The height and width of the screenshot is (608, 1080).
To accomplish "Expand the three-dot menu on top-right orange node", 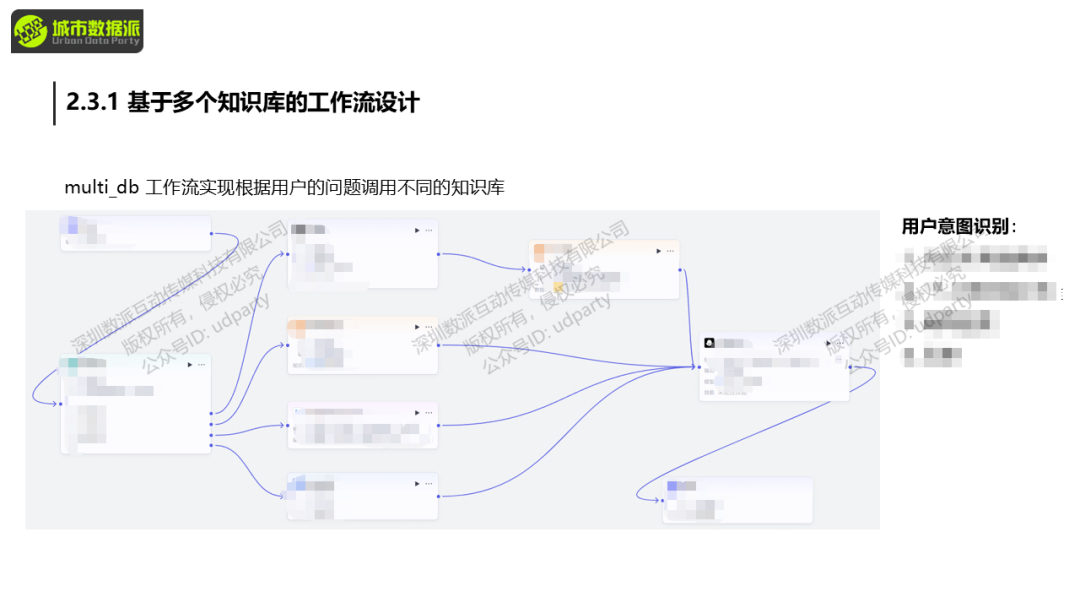I will [x=670, y=251].
